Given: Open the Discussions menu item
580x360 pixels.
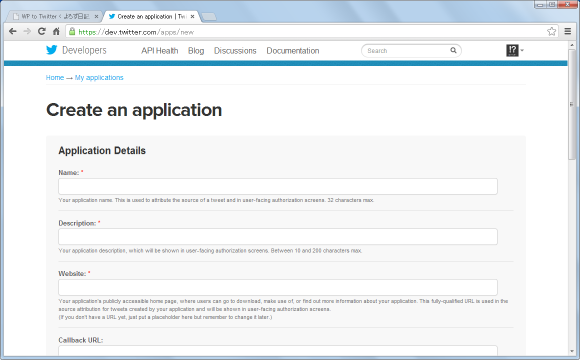Looking at the screenshot, I should tap(235, 51).
